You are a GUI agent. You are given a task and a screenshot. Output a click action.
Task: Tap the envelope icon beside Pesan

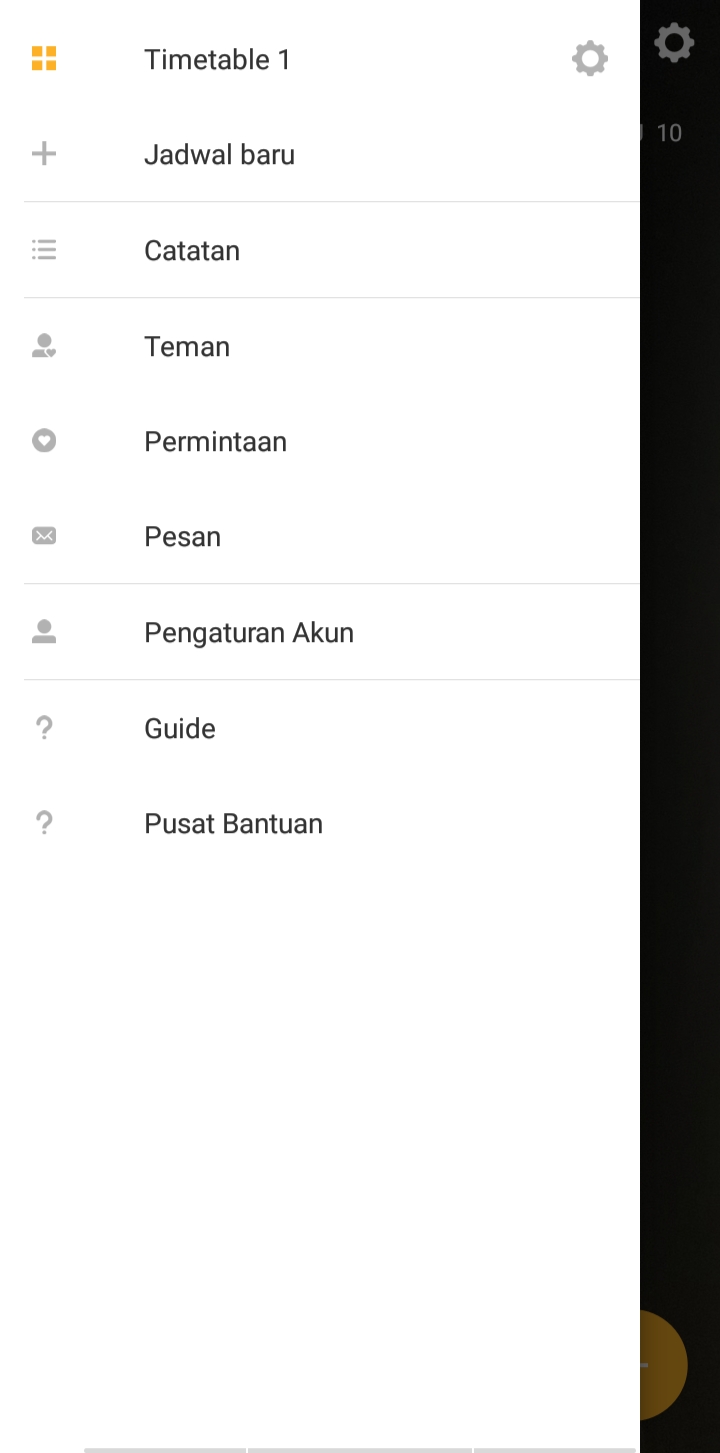pyautogui.click(x=44, y=536)
